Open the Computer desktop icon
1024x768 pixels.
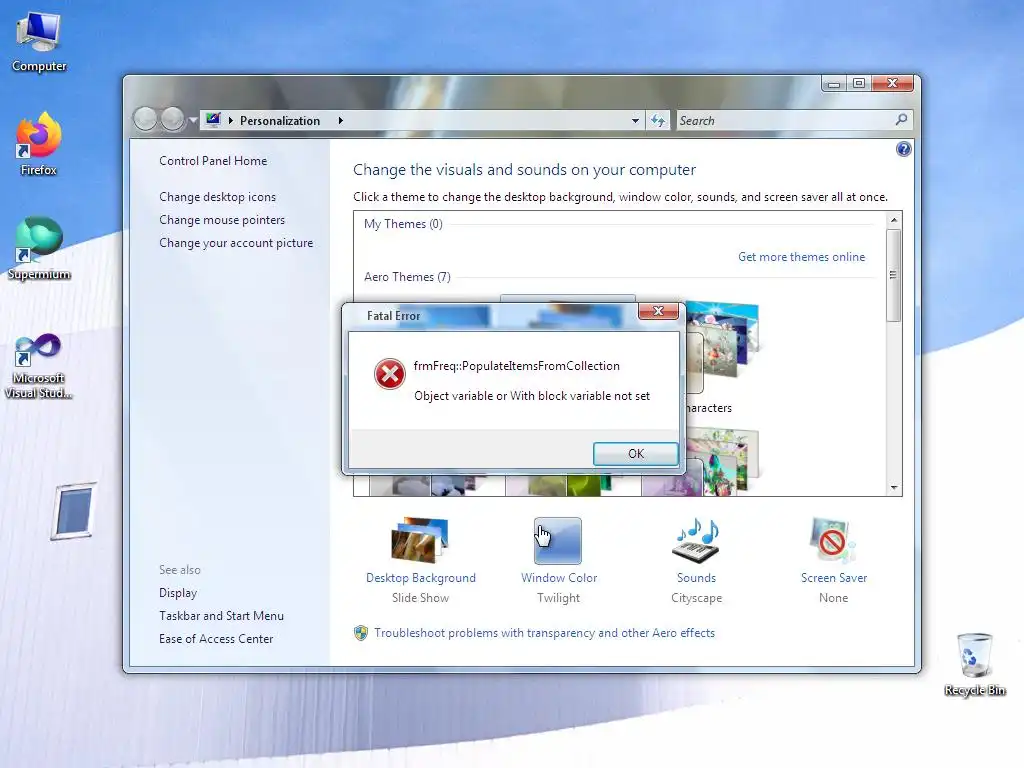coord(39,42)
